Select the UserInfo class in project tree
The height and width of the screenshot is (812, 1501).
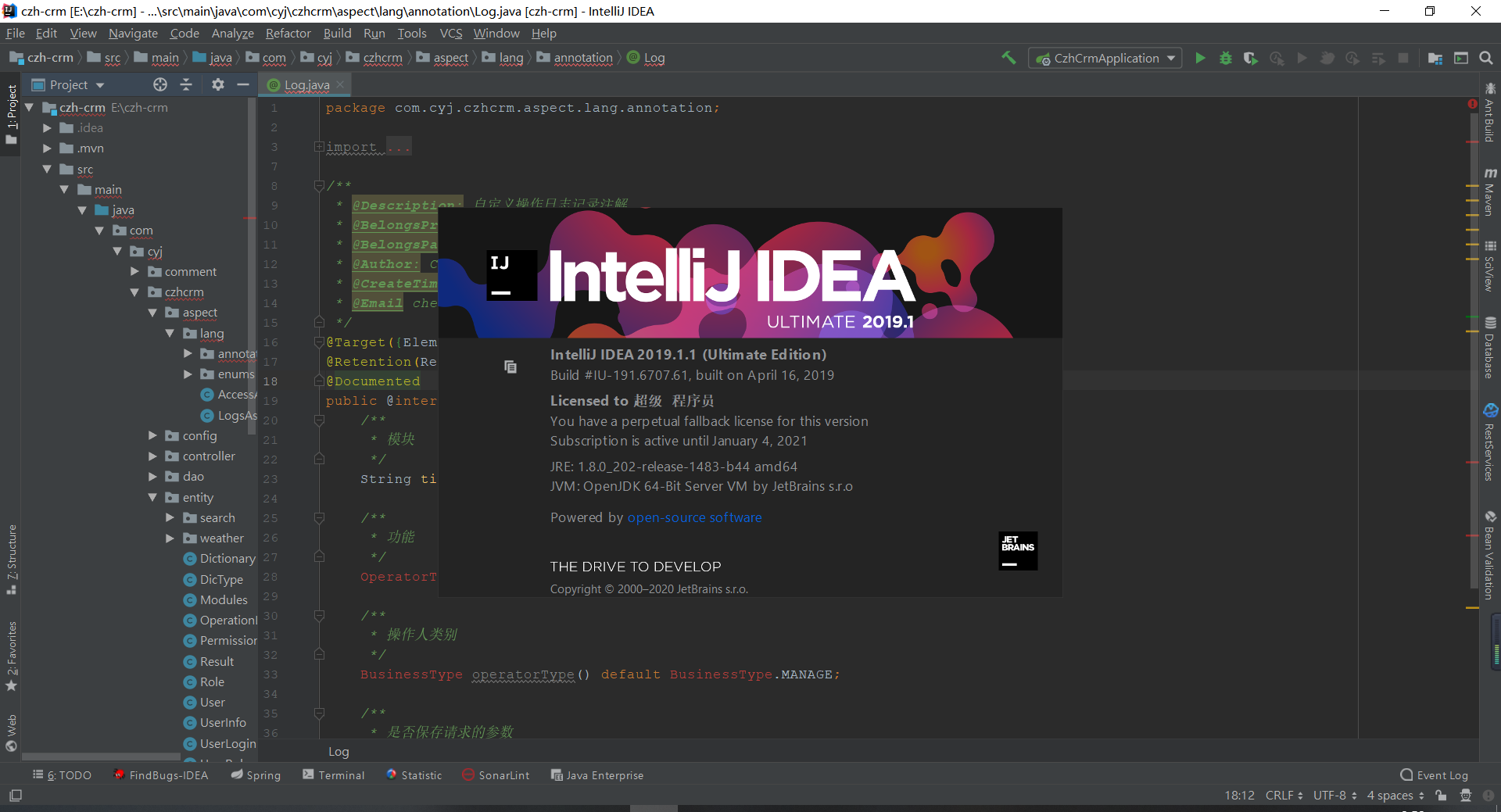[x=215, y=723]
